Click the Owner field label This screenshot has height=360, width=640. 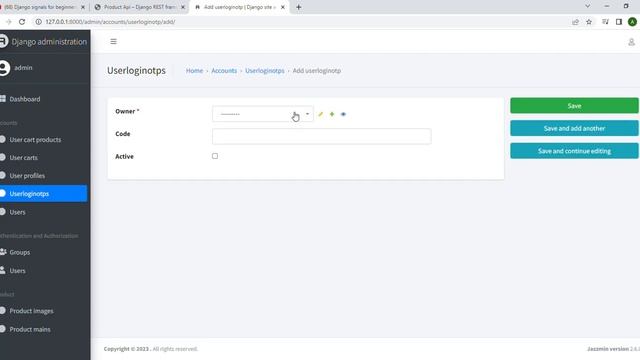(x=127, y=111)
